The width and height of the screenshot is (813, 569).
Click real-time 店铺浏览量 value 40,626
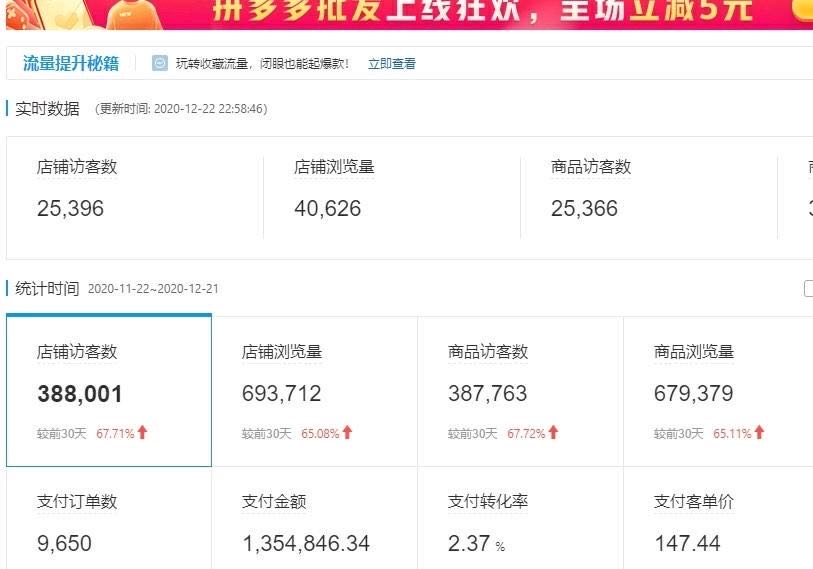click(x=327, y=209)
